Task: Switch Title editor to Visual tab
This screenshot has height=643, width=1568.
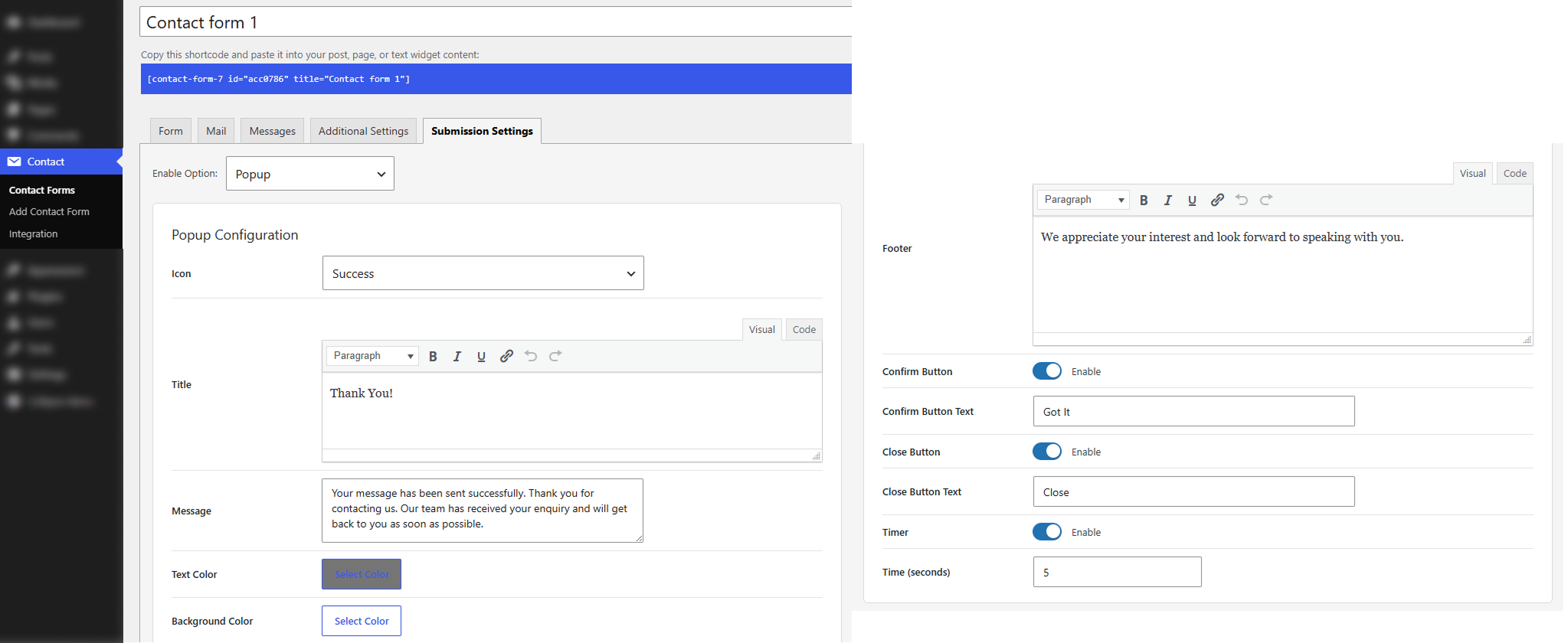Action: (x=762, y=330)
